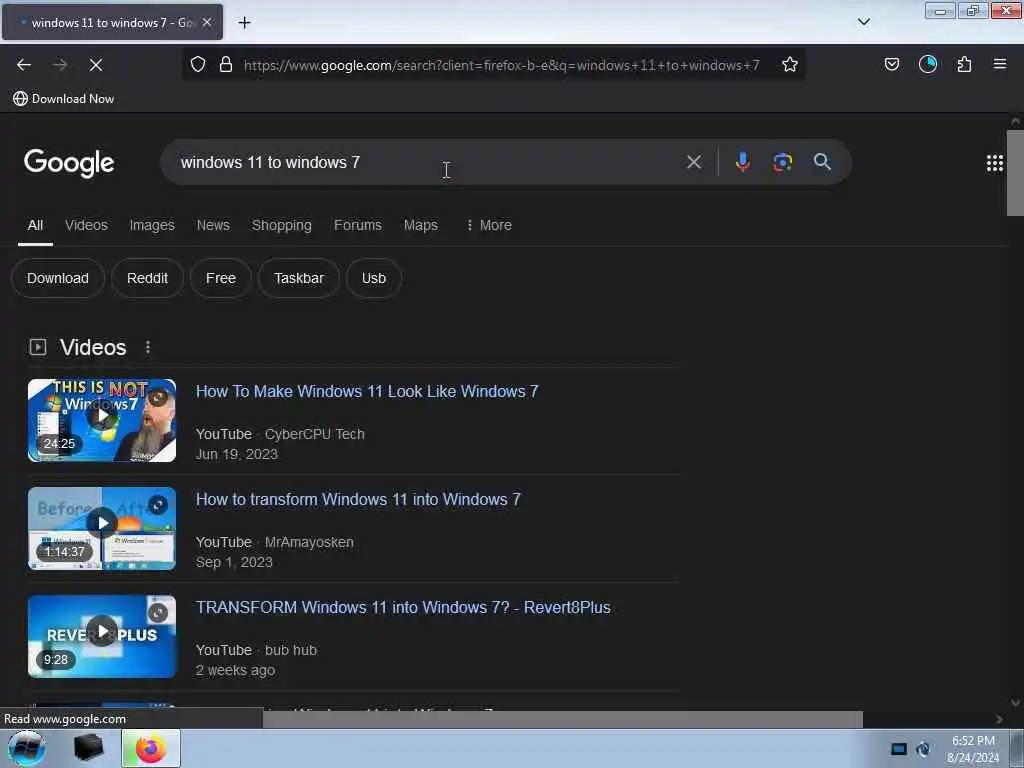Click the scrollbar down arrow

(x=1015, y=703)
